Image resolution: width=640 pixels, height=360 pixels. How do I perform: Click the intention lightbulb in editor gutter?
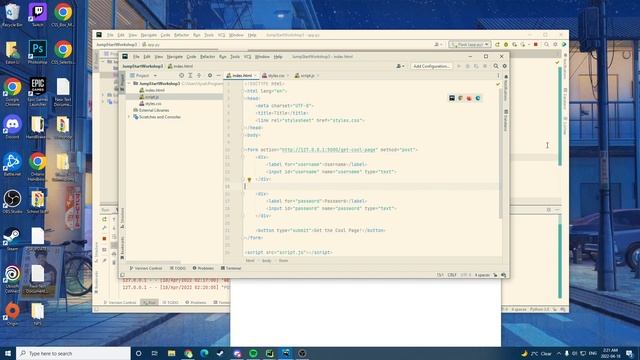[x=249, y=180]
